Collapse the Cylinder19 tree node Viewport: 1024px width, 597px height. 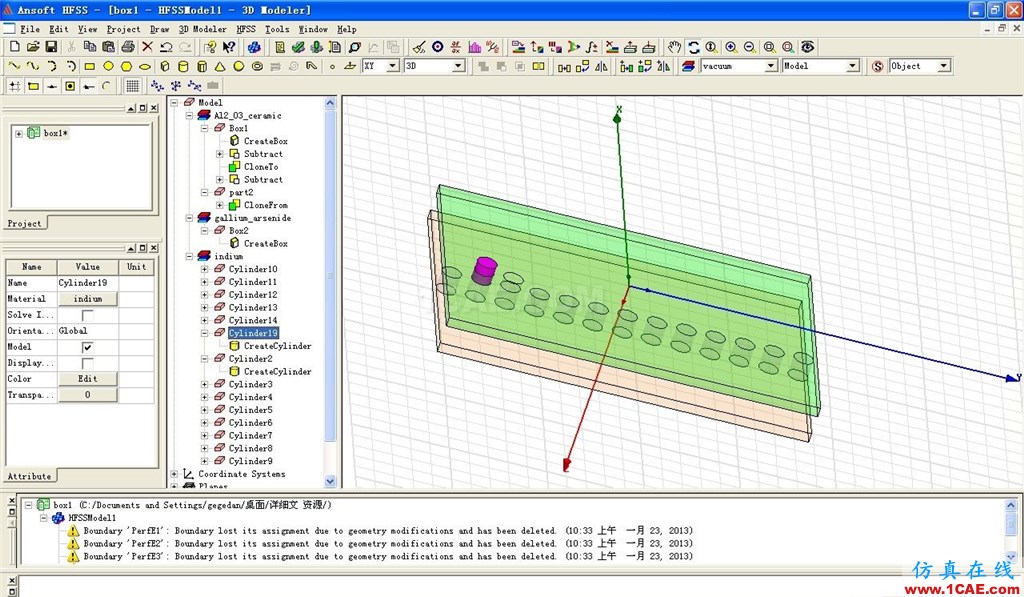click(x=204, y=333)
